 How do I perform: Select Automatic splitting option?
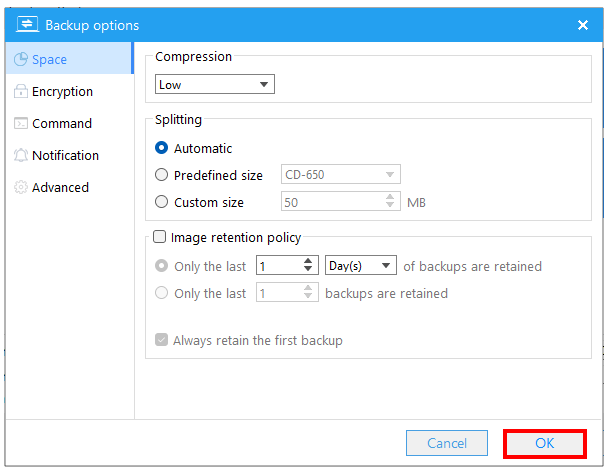click(x=161, y=148)
